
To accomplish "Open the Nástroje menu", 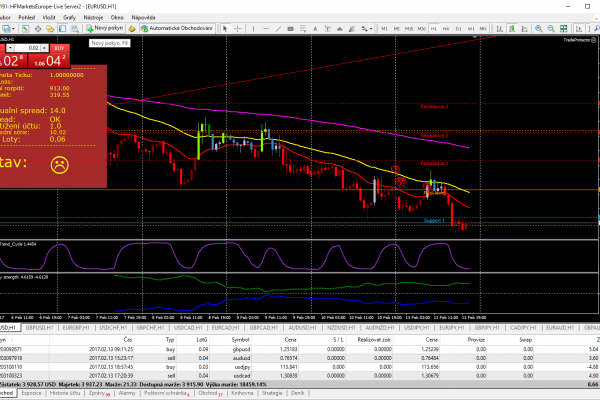I will [93, 18].
